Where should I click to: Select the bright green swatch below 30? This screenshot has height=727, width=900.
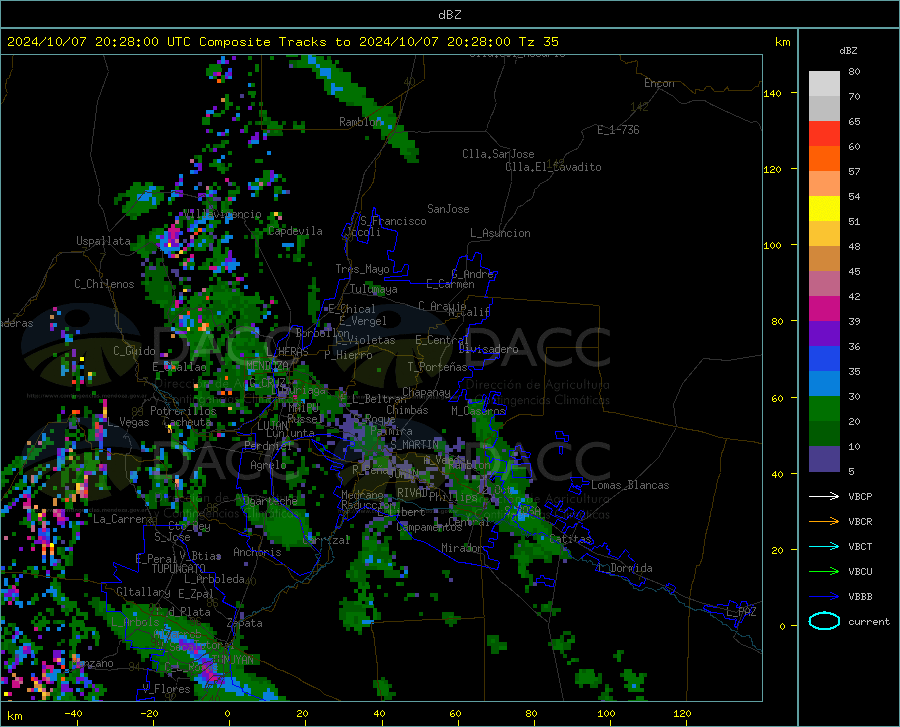pos(824,409)
